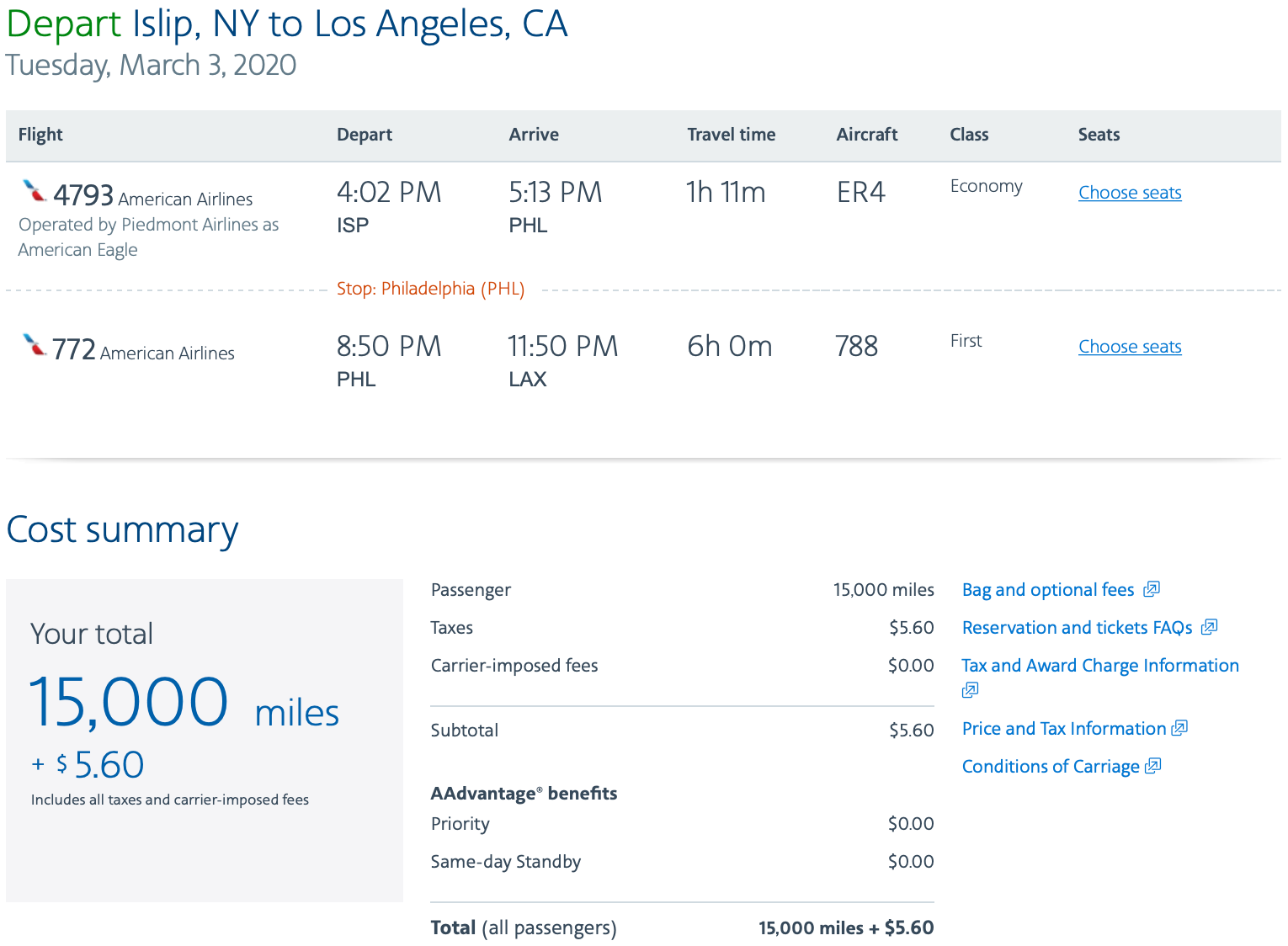The width and height of the screenshot is (1288, 946).
Task: Choose seats for flight 772 to LAX
Action: [1130, 347]
